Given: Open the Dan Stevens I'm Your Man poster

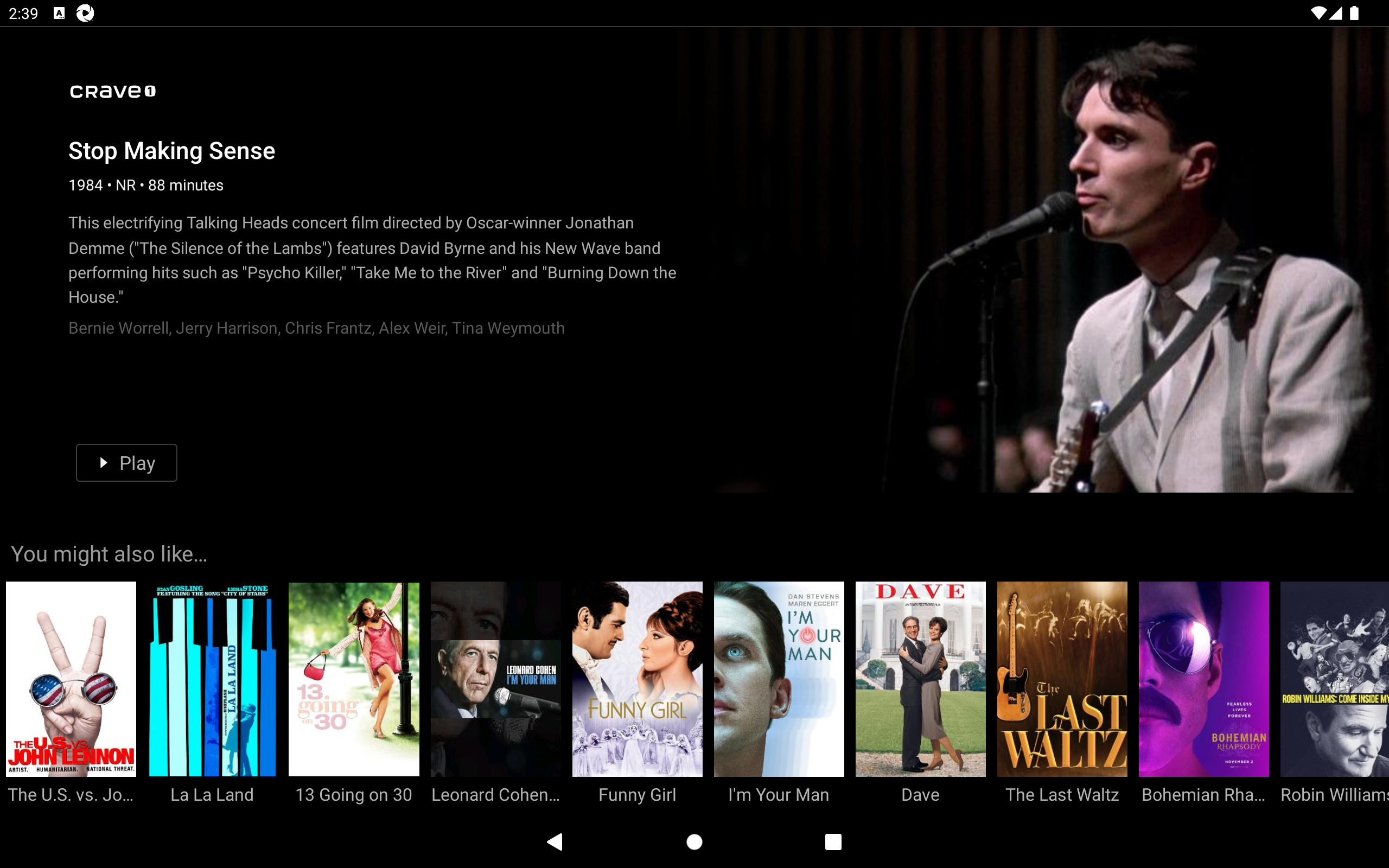Looking at the screenshot, I should tap(779, 679).
